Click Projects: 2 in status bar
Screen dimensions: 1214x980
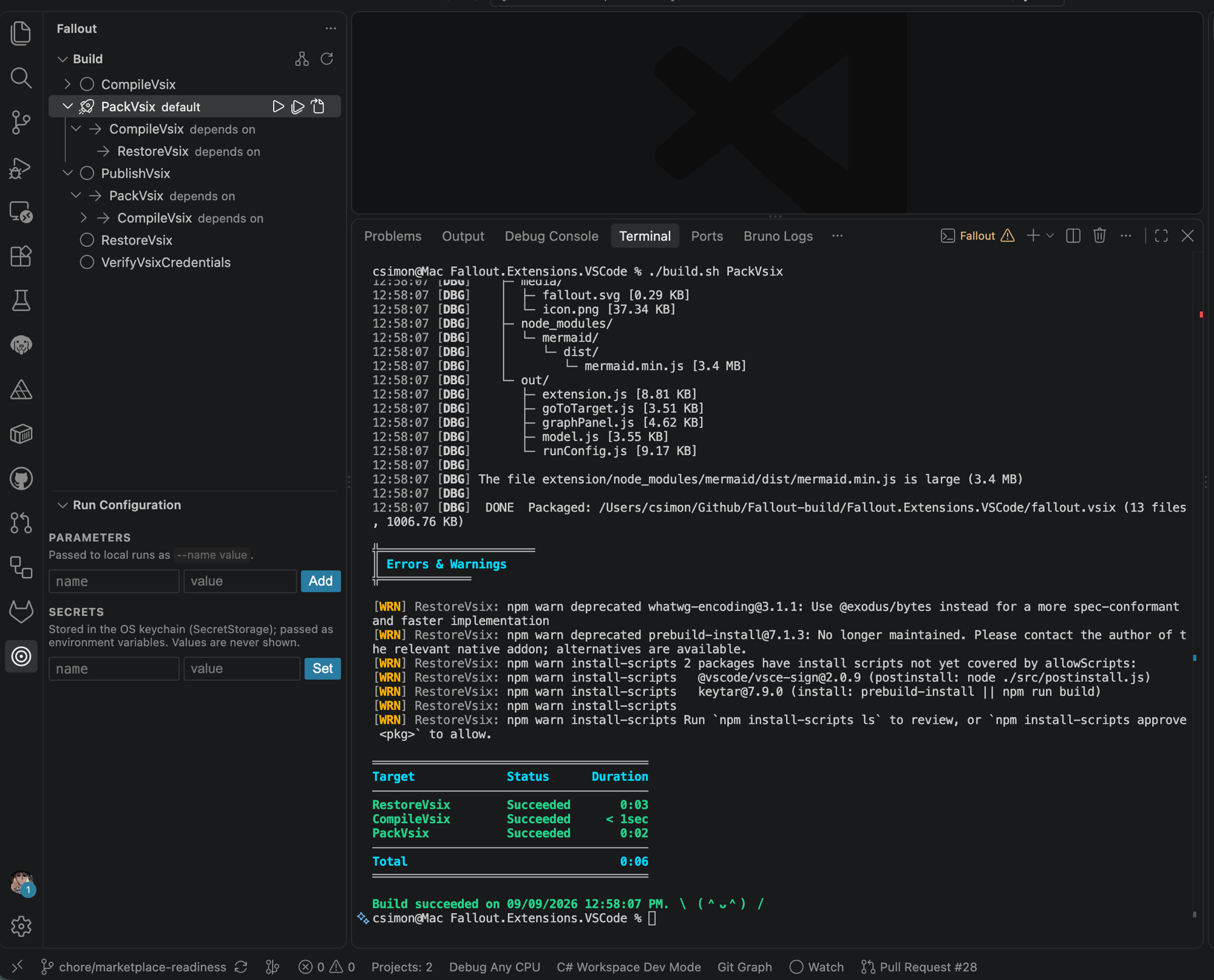(402, 967)
